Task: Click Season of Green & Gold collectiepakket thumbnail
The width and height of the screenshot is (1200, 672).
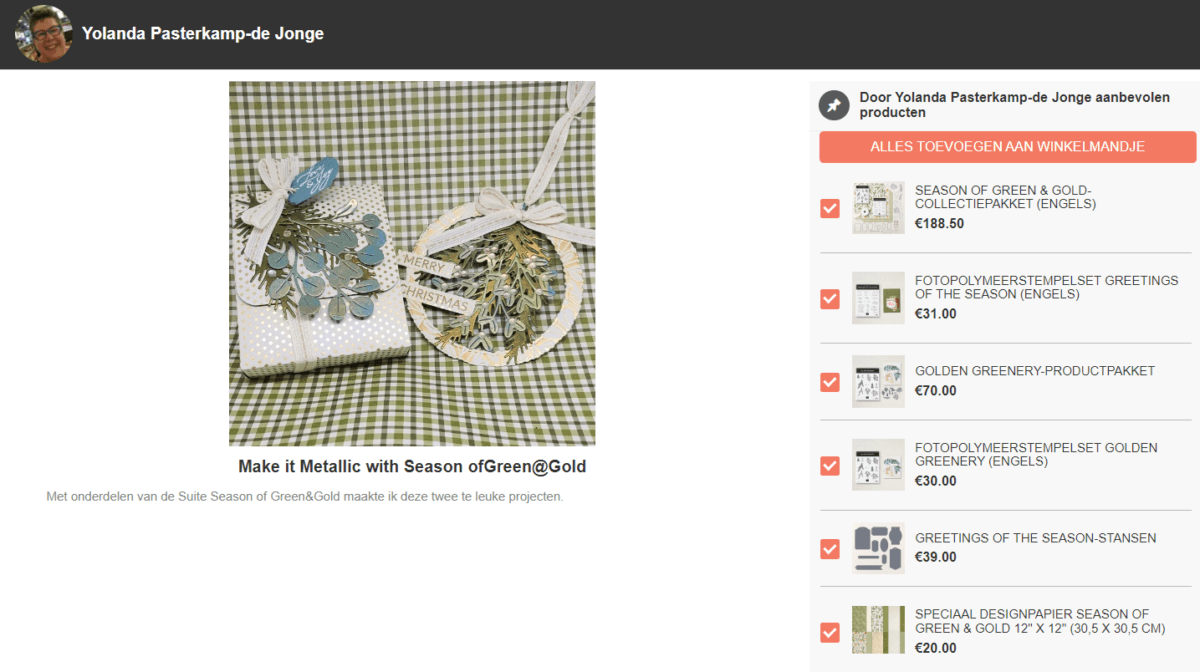Action: 878,207
